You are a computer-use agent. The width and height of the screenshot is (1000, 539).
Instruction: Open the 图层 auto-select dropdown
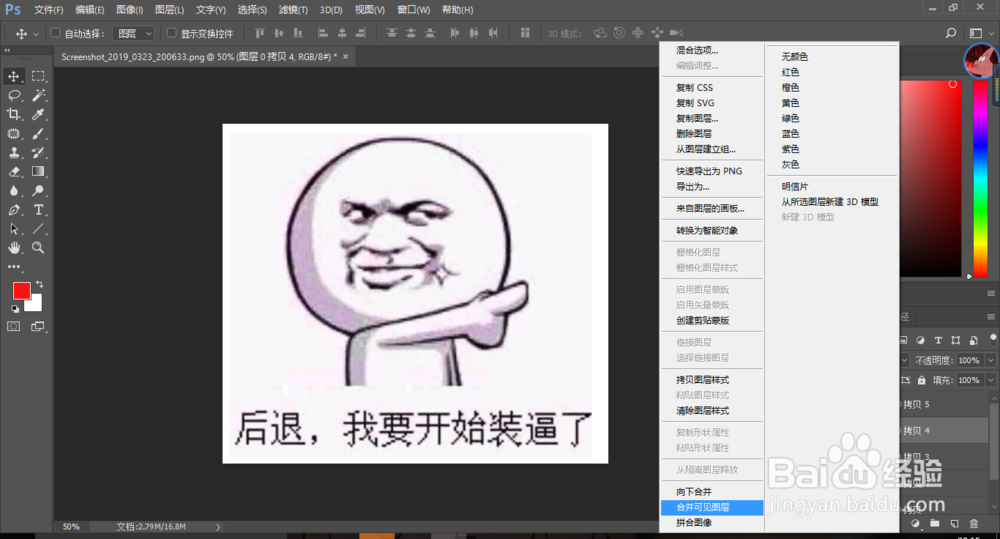[134, 33]
